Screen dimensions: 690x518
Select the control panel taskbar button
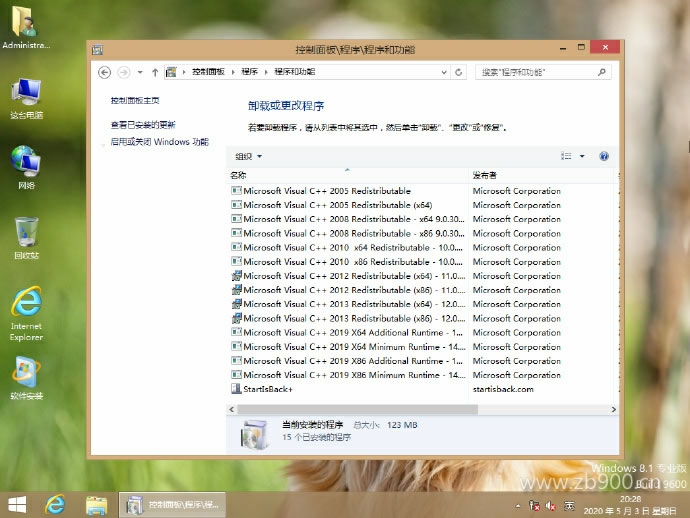coord(172,505)
